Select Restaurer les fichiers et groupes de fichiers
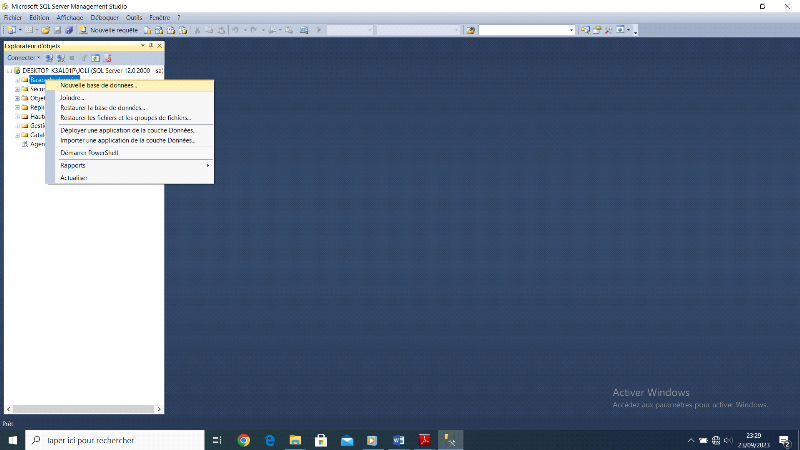Viewport: 800px width, 450px height. pos(130,117)
